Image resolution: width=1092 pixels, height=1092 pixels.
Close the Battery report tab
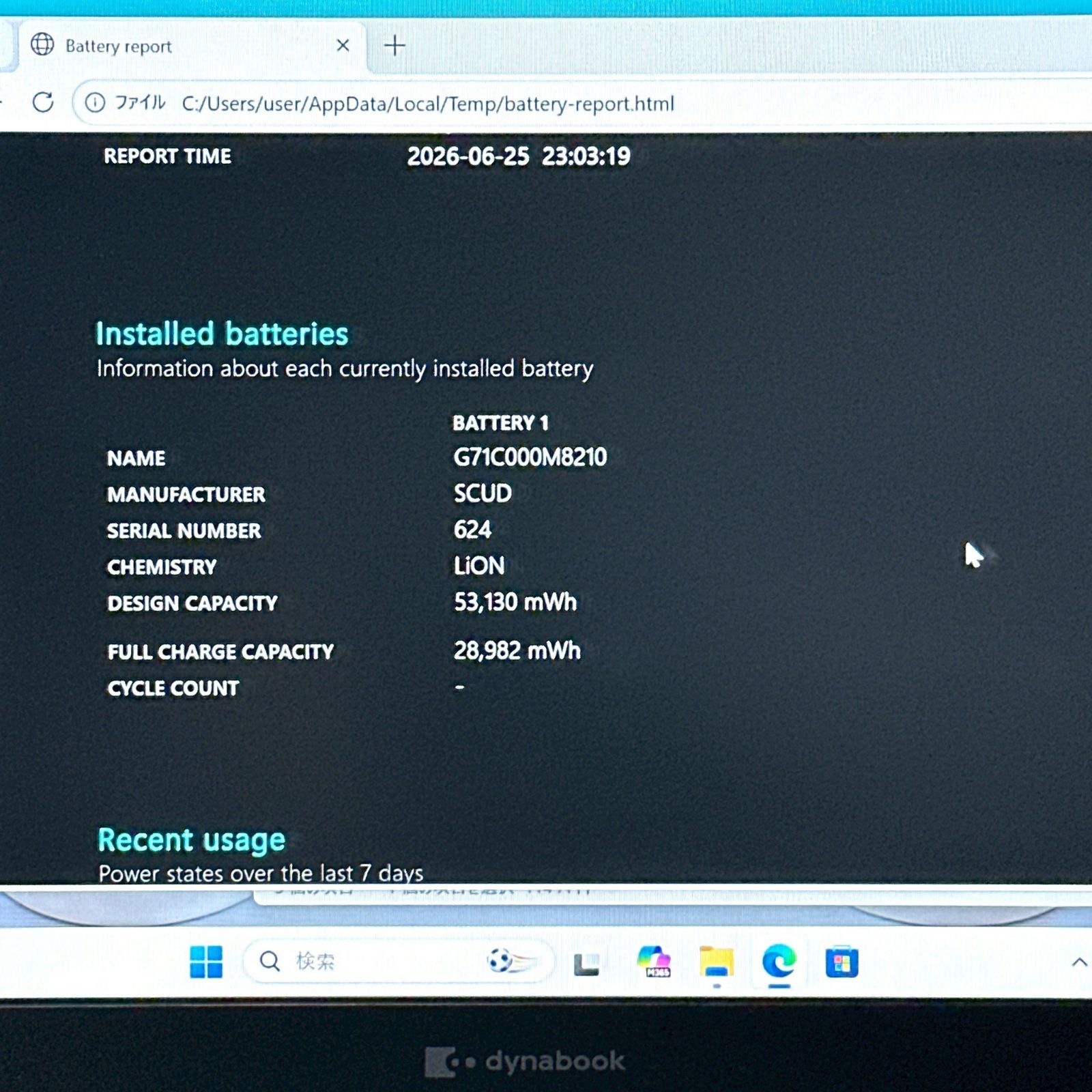(x=343, y=45)
